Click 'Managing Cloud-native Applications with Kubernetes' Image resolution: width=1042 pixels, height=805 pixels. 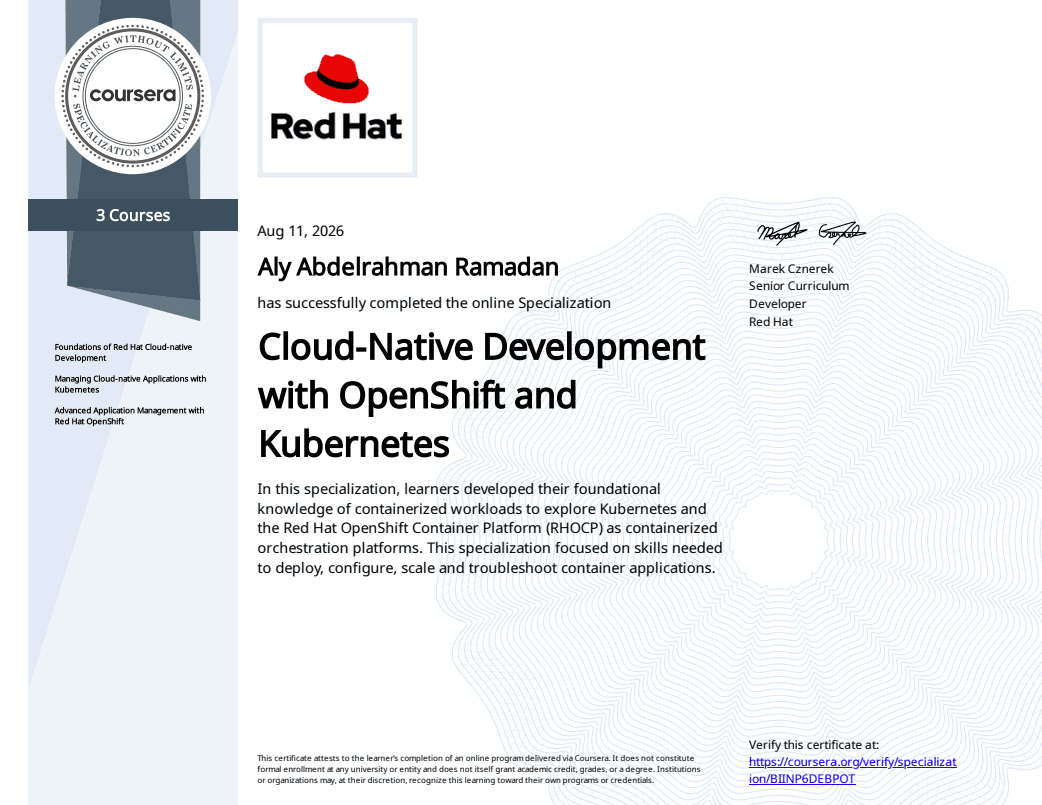tap(130, 384)
